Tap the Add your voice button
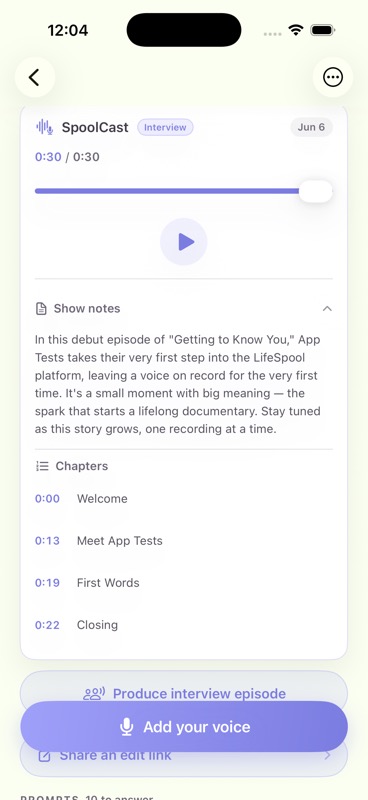 tap(184, 727)
